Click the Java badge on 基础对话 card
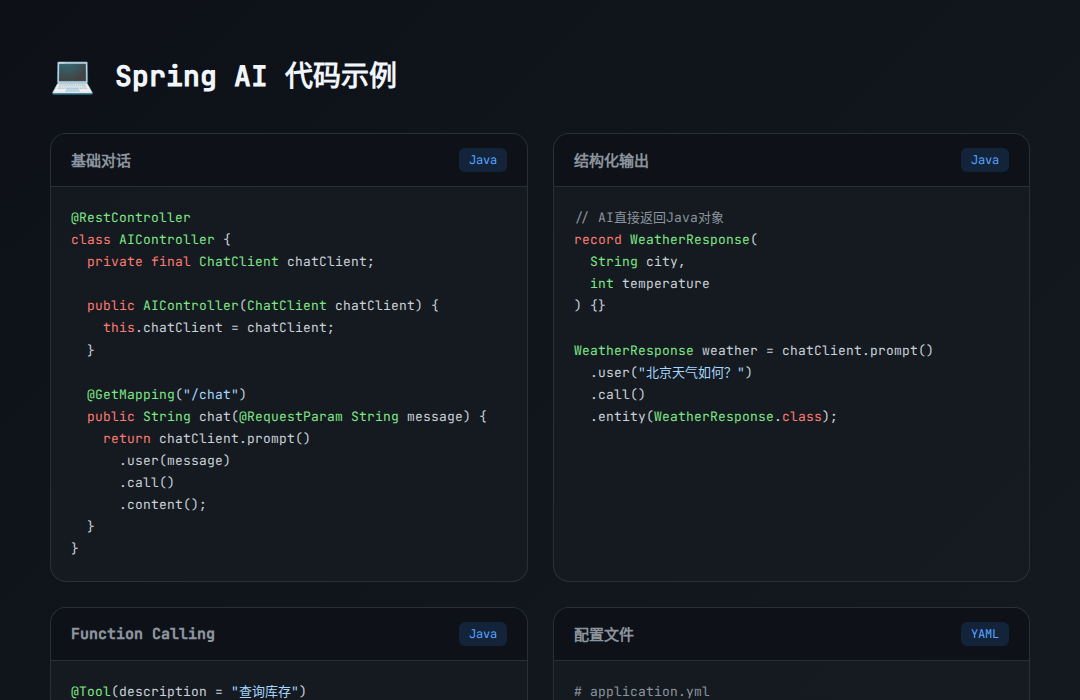 coord(483,160)
